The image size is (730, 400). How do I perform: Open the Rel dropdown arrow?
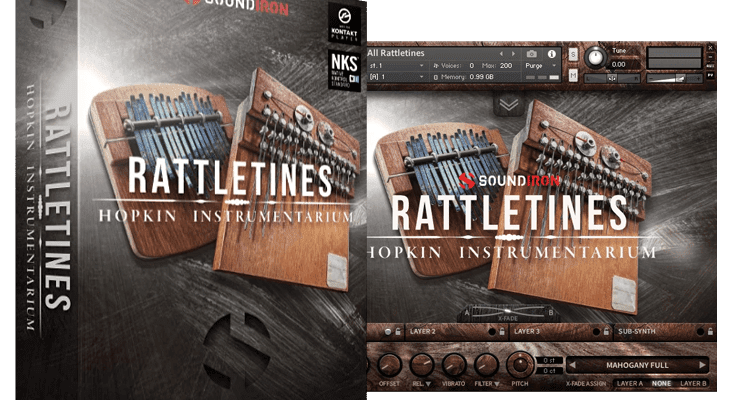click(x=430, y=383)
